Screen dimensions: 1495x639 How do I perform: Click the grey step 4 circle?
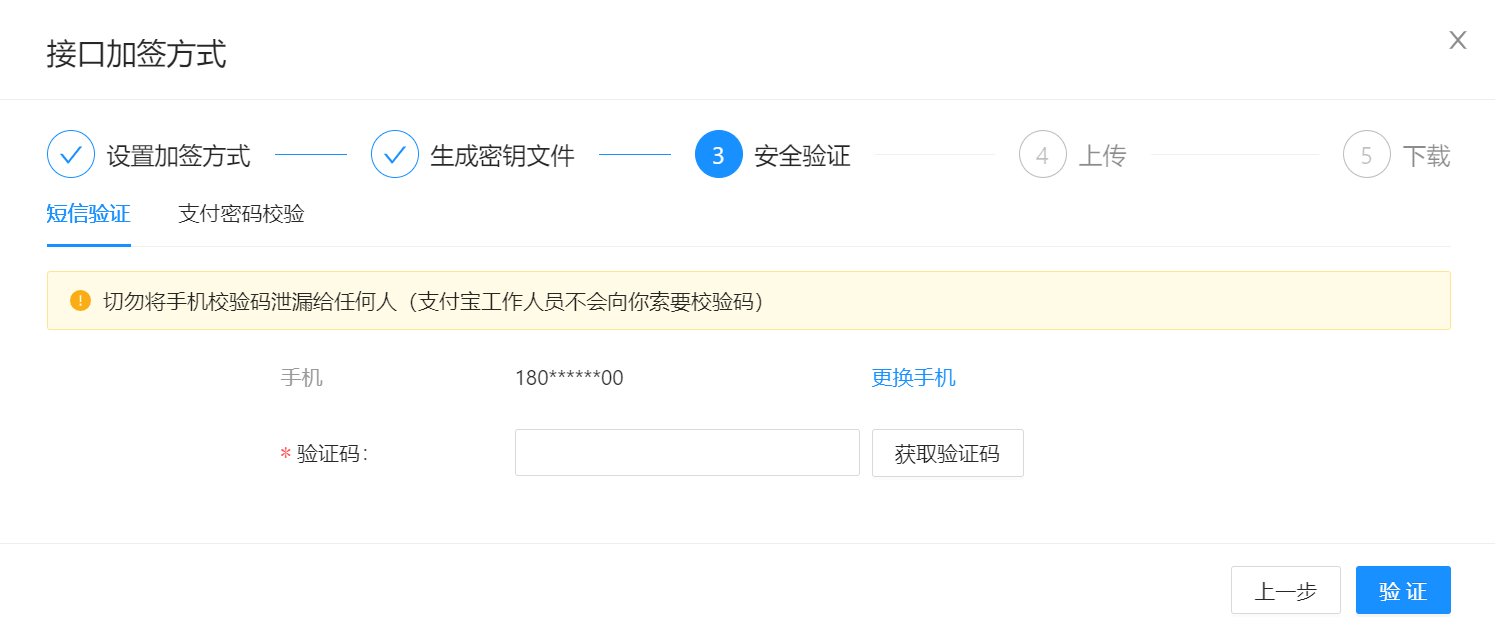tap(1042, 155)
